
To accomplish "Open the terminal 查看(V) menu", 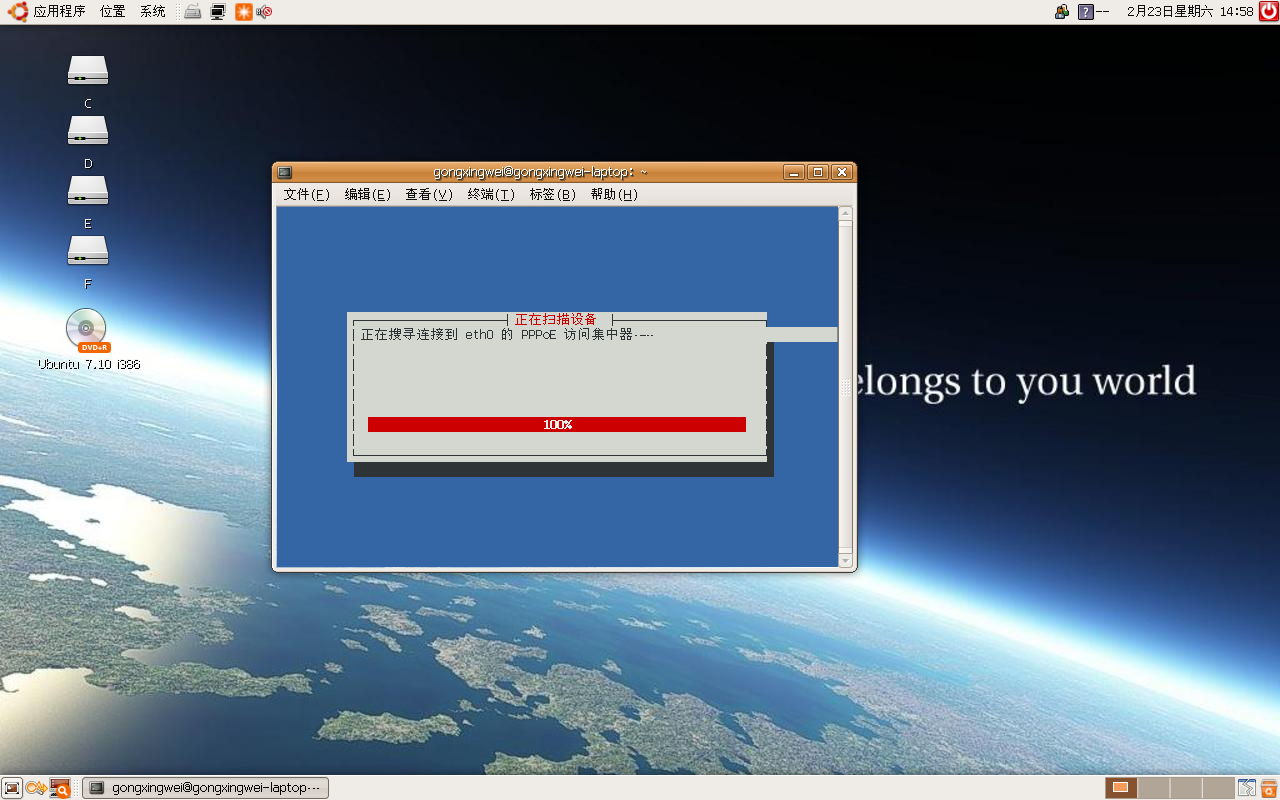I will [429, 195].
